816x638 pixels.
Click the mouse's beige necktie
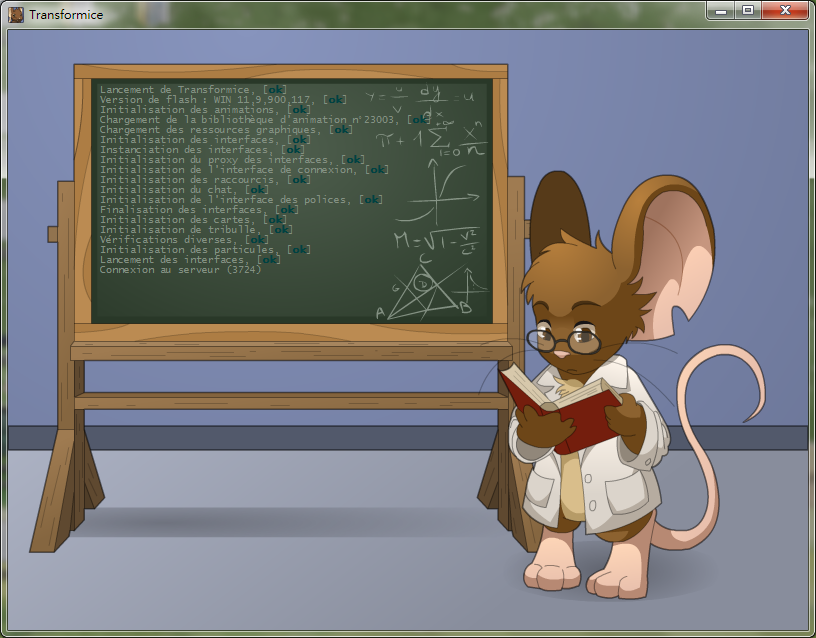coord(570,480)
